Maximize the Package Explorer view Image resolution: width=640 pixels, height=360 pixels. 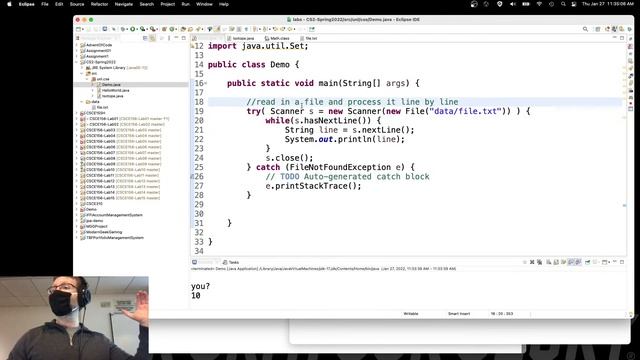pos(184,38)
